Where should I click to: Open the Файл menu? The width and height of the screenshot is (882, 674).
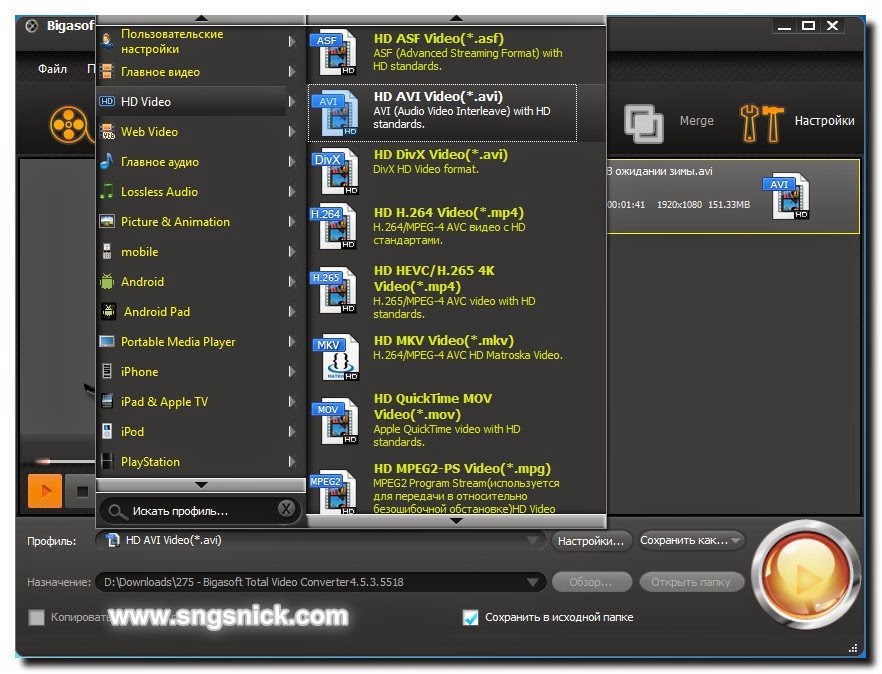52,69
